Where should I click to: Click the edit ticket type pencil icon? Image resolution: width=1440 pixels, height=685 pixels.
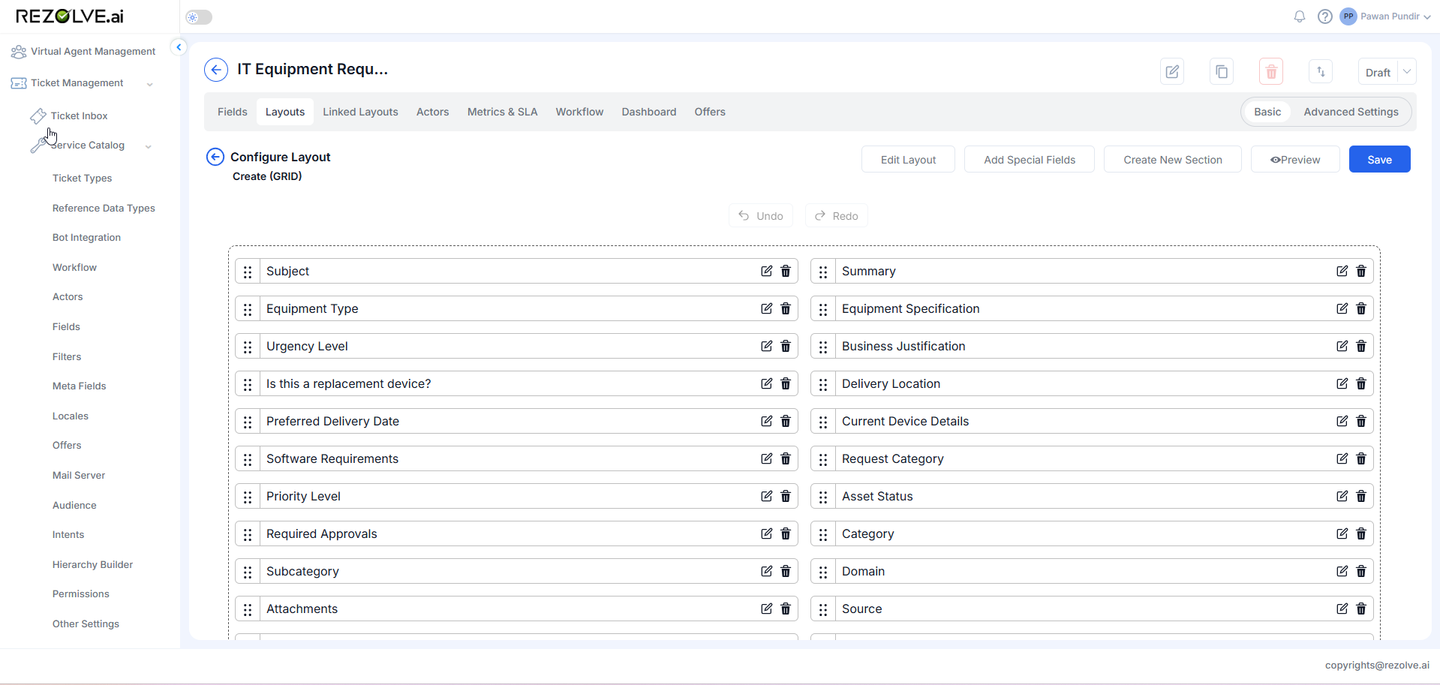pos(1172,72)
